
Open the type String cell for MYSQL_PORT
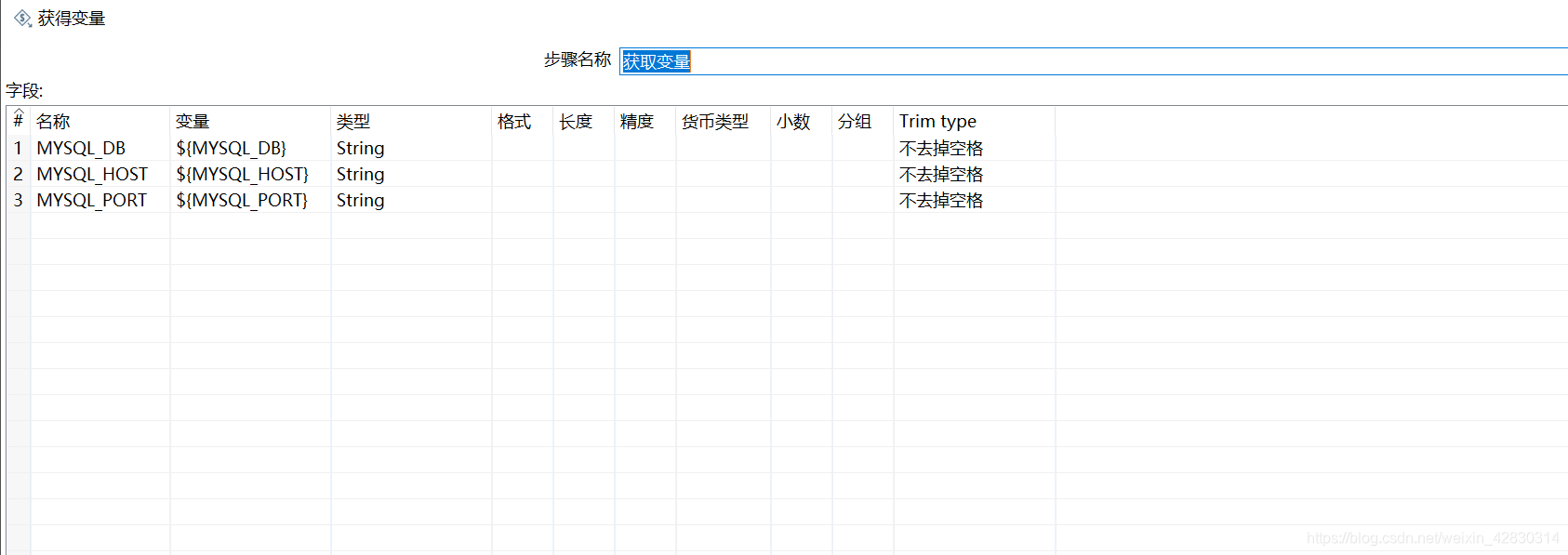tap(411, 200)
